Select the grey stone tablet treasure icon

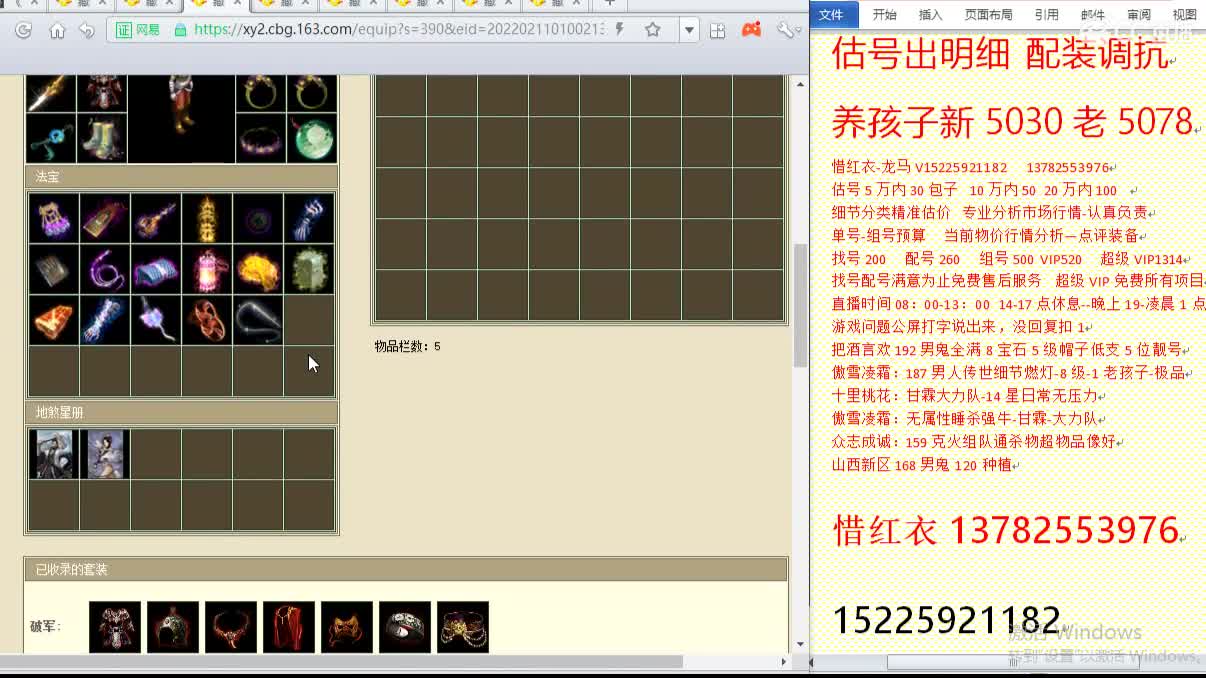click(x=54, y=269)
